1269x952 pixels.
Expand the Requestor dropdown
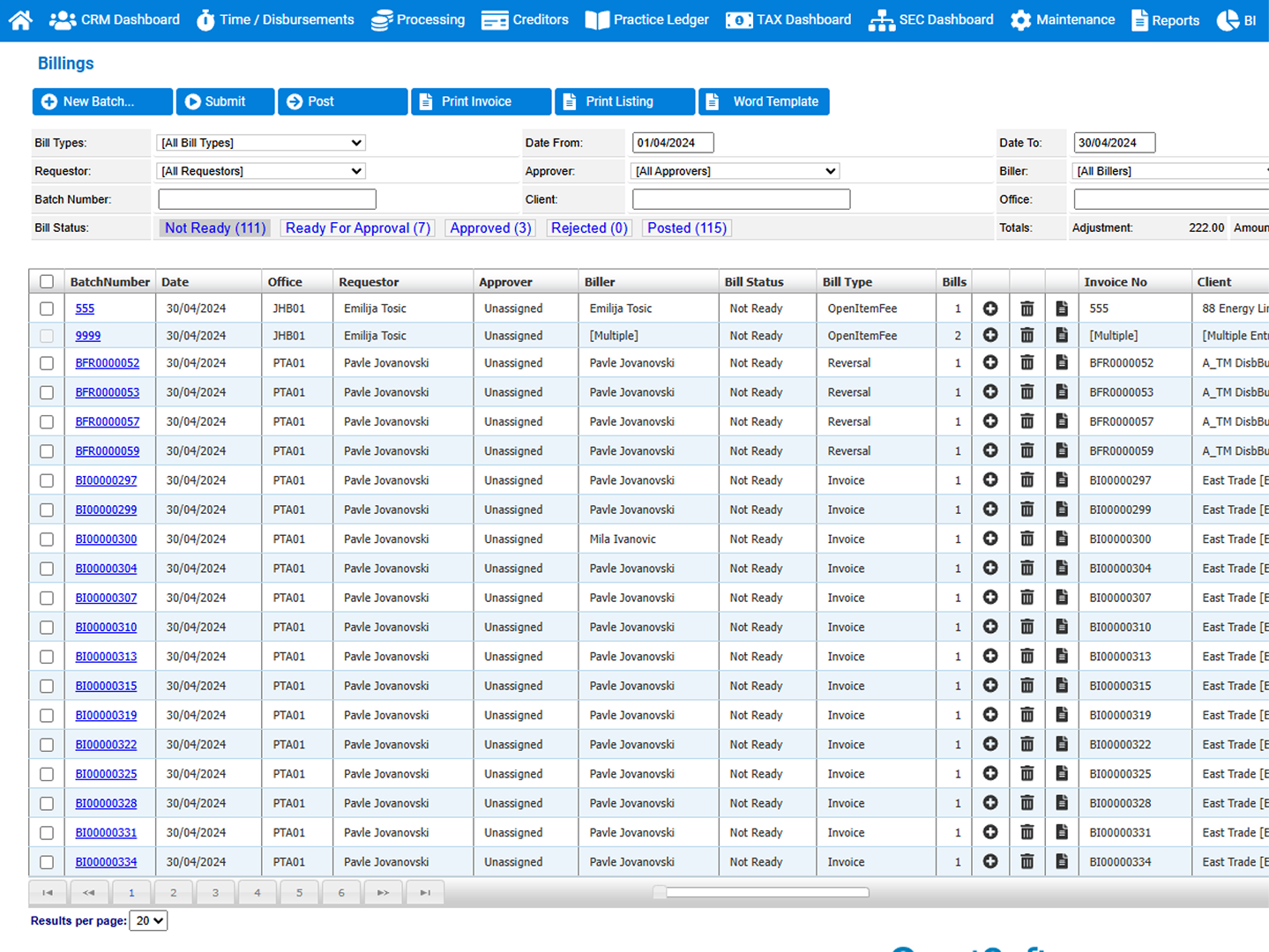click(260, 171)
